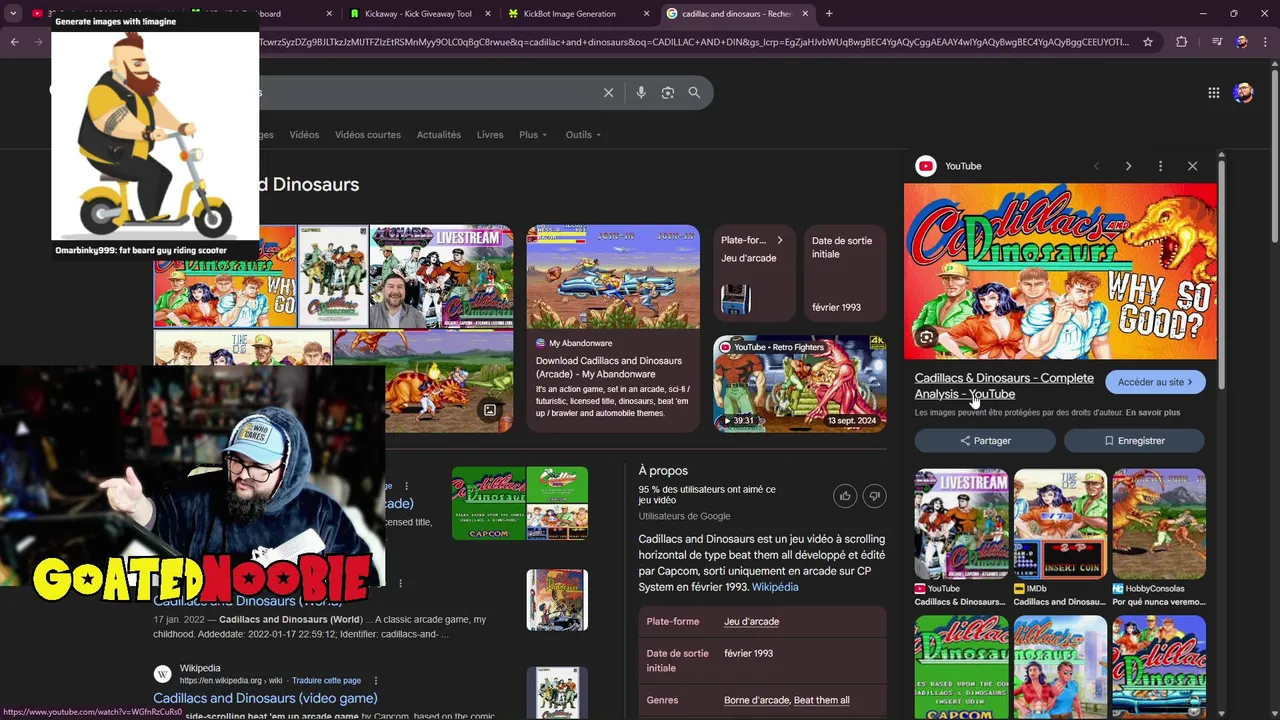Switch to Kickaway - Kick Giveaway Tool tab

point(418,14)
